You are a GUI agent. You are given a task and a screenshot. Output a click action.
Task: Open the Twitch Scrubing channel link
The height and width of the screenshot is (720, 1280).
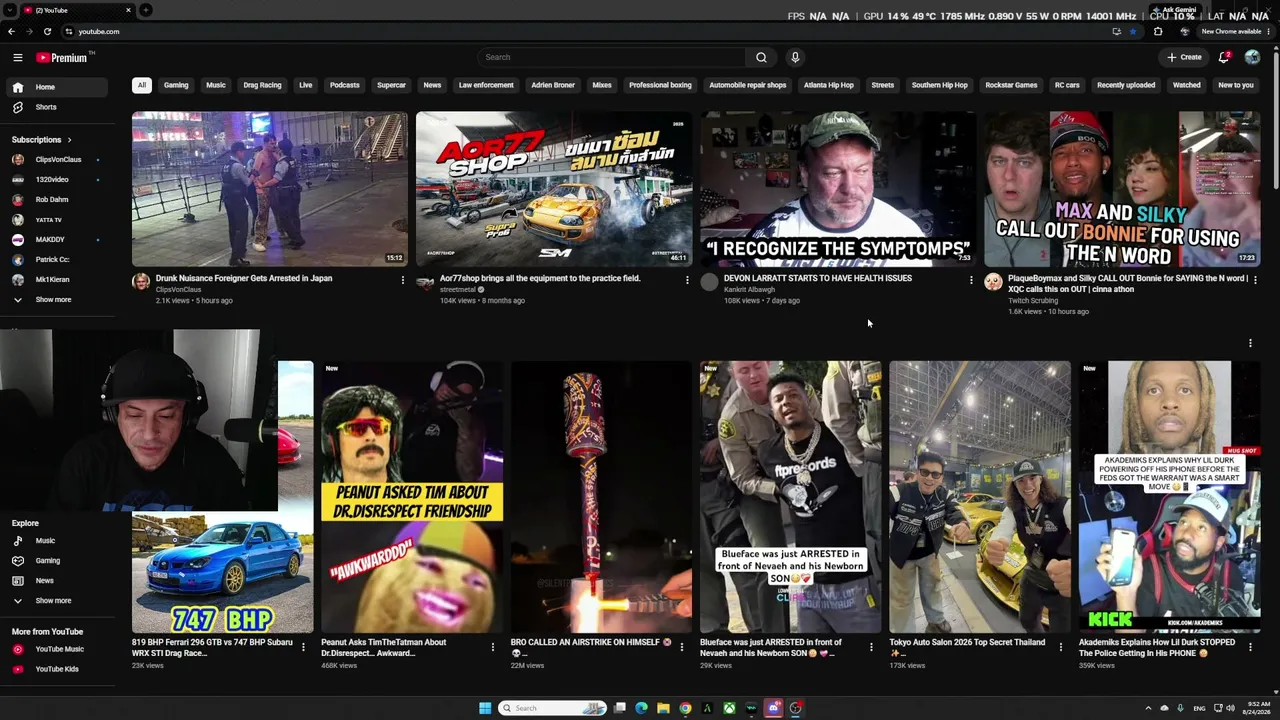[x=1033, y=301]
